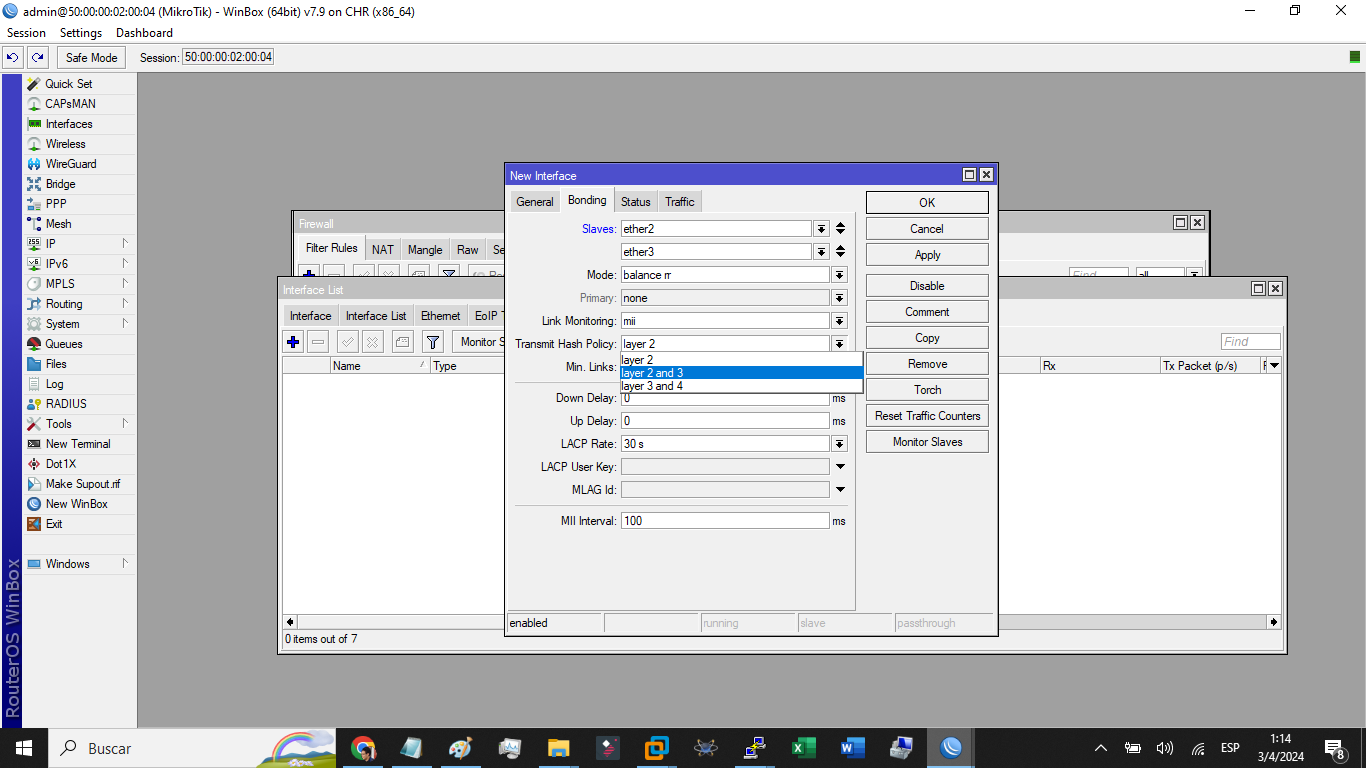Viewport: 1366px width, 768px height.
Task: Open ether2 slave dropdown arrow
Action: click(821, 229)
